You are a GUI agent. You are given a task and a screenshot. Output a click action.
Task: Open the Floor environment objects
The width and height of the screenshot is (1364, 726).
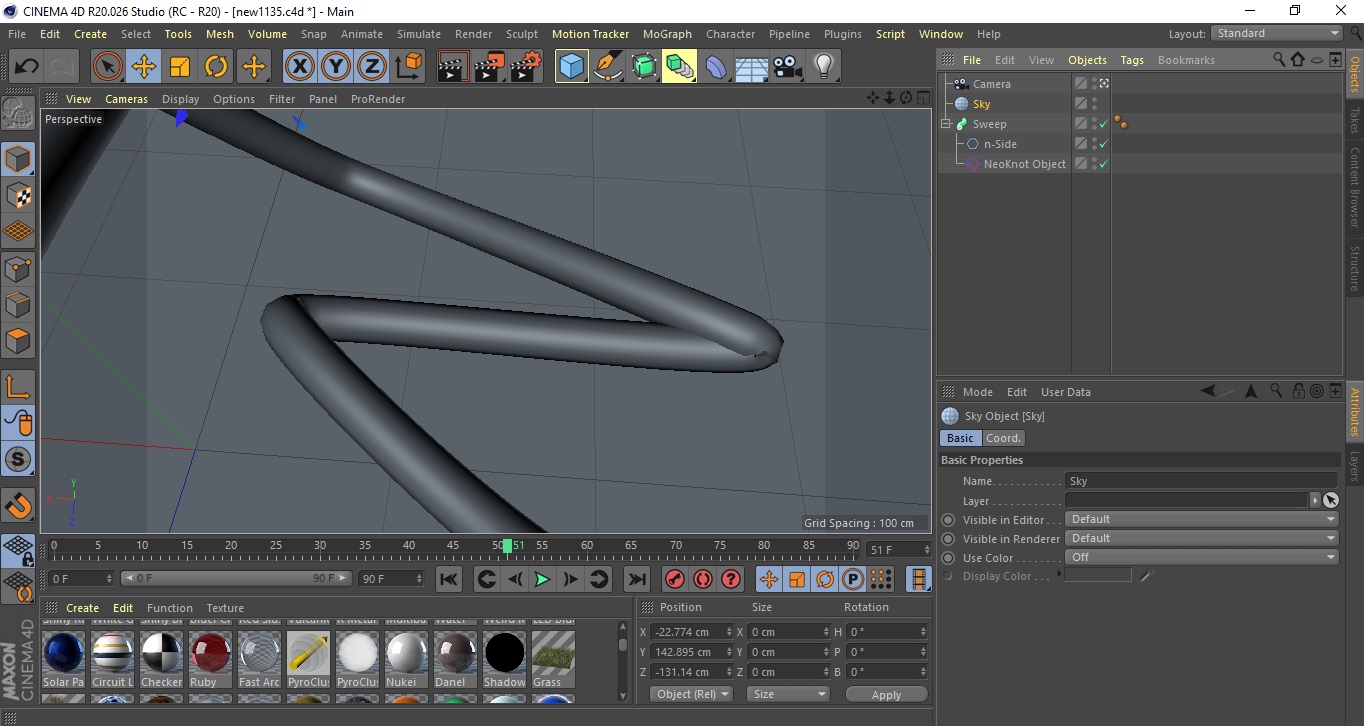click(x=752, y=67)
